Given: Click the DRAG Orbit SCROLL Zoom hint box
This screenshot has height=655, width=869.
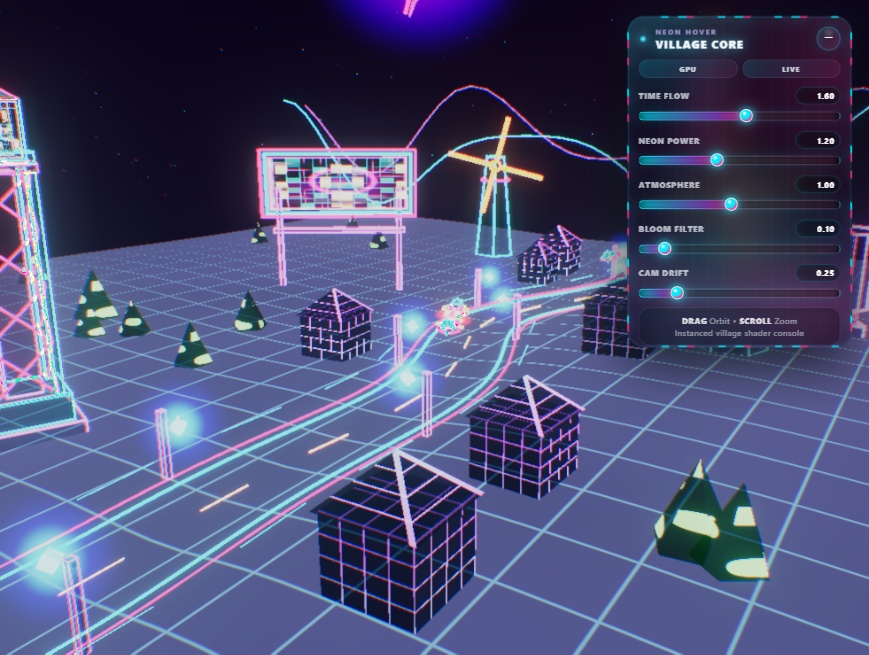Looking at the screenshot, I should [x=739, y=326].
